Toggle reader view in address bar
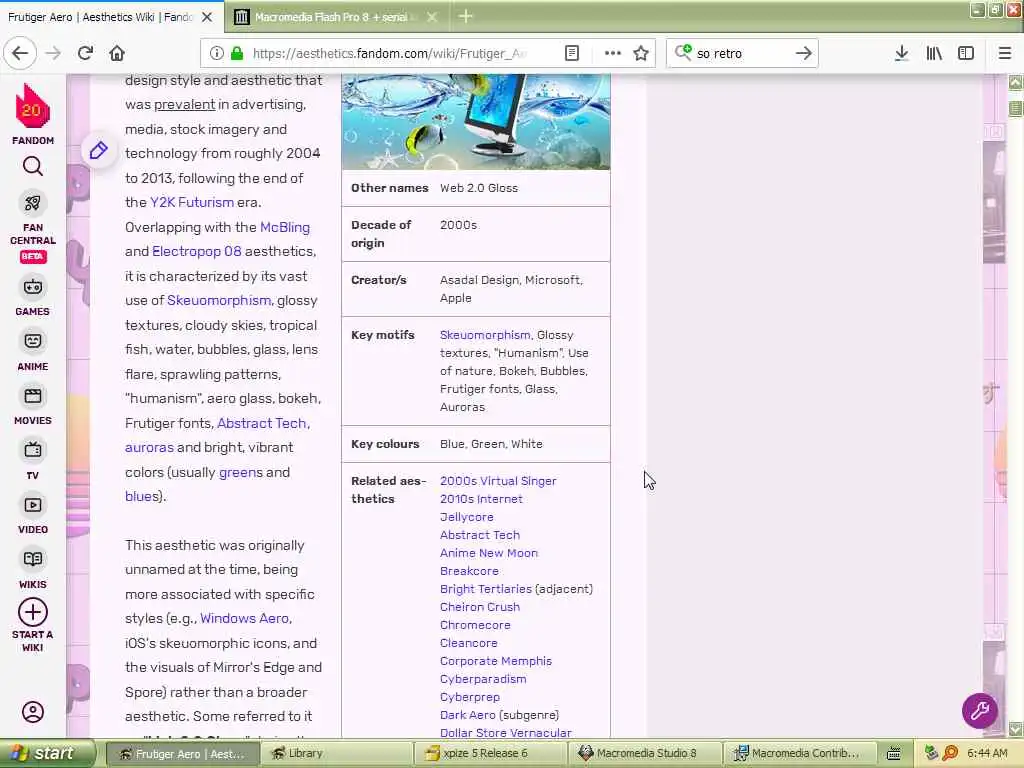 pyautogui.click(x=571, y=53)
